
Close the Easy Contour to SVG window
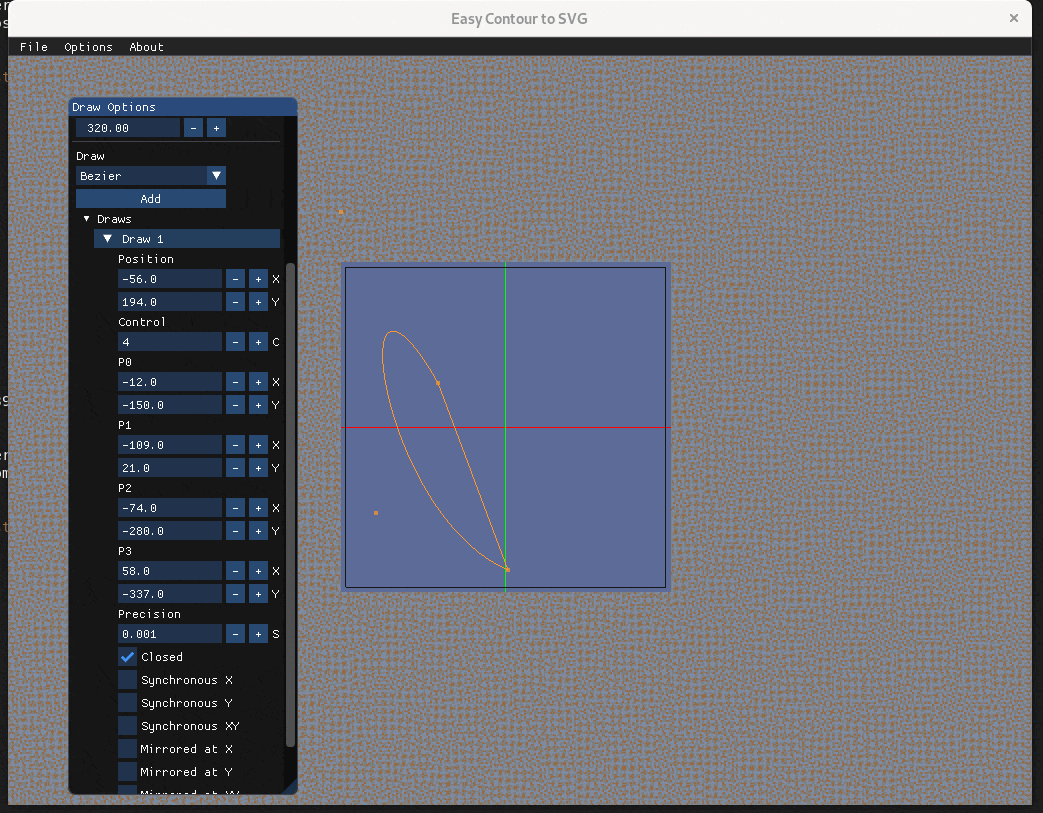tap(1014, 18)
